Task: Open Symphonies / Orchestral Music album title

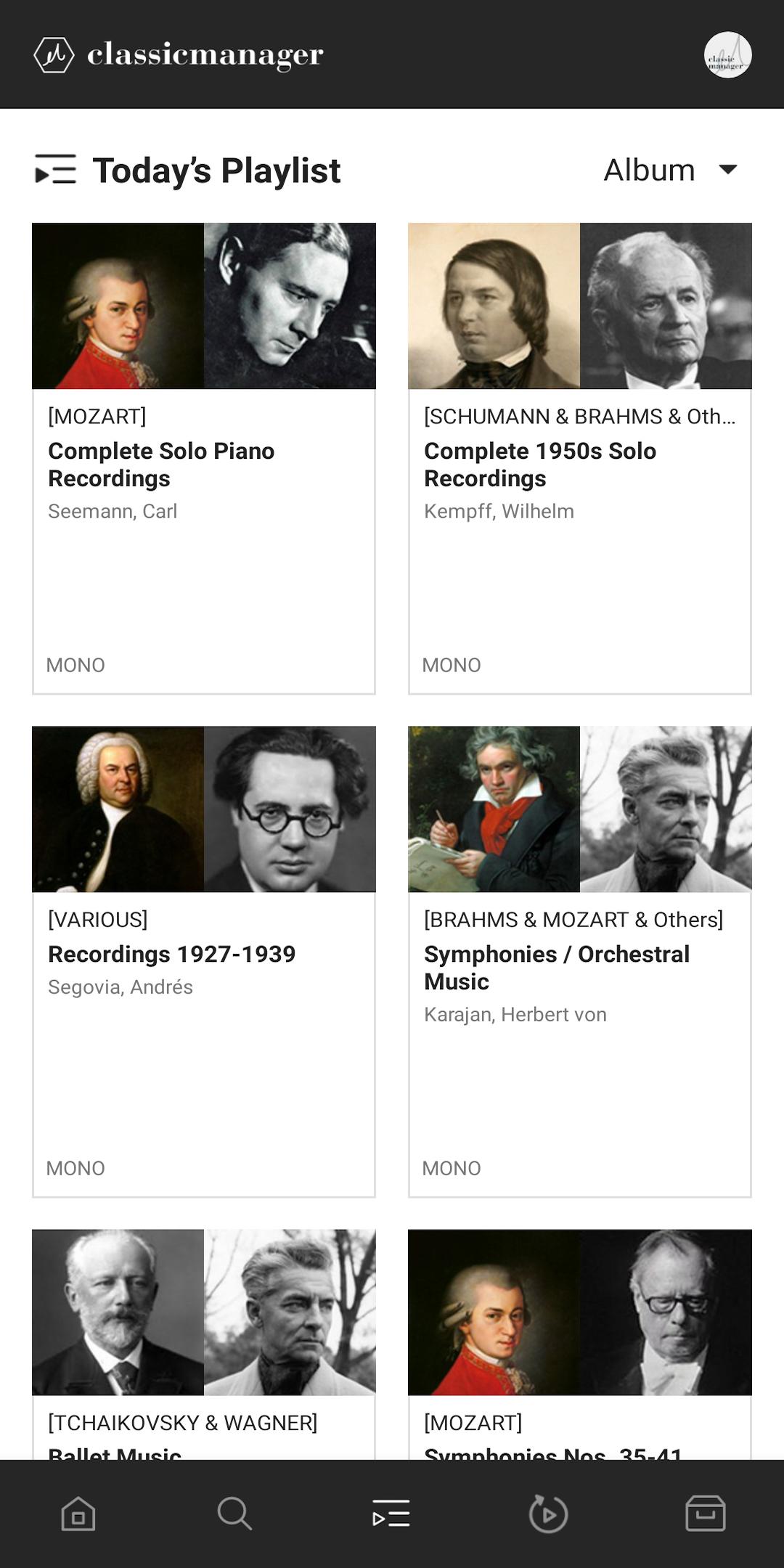Action: point(557,968)
